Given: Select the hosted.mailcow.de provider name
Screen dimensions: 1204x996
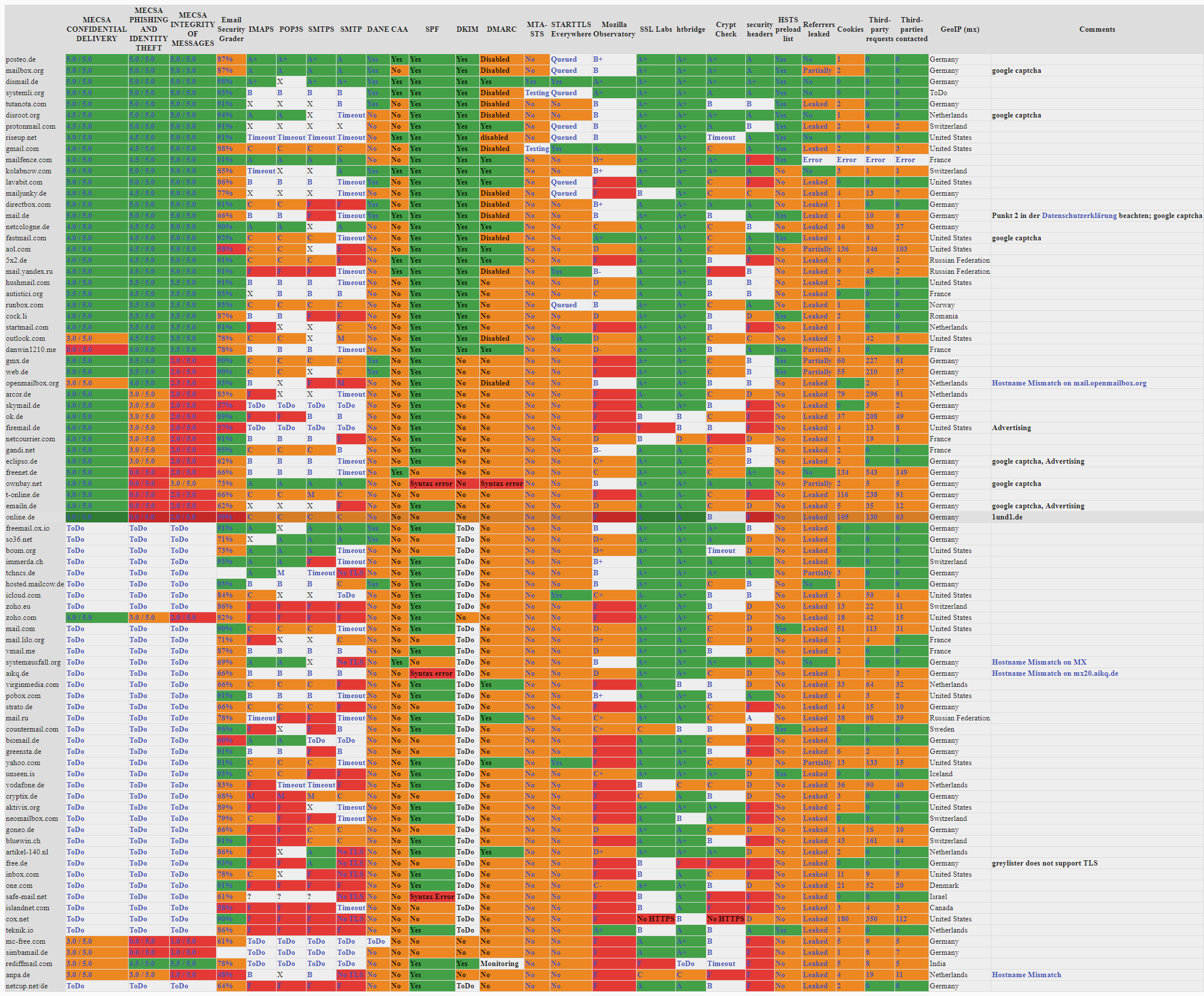Looking at the screenshot, I should (35, 584).
